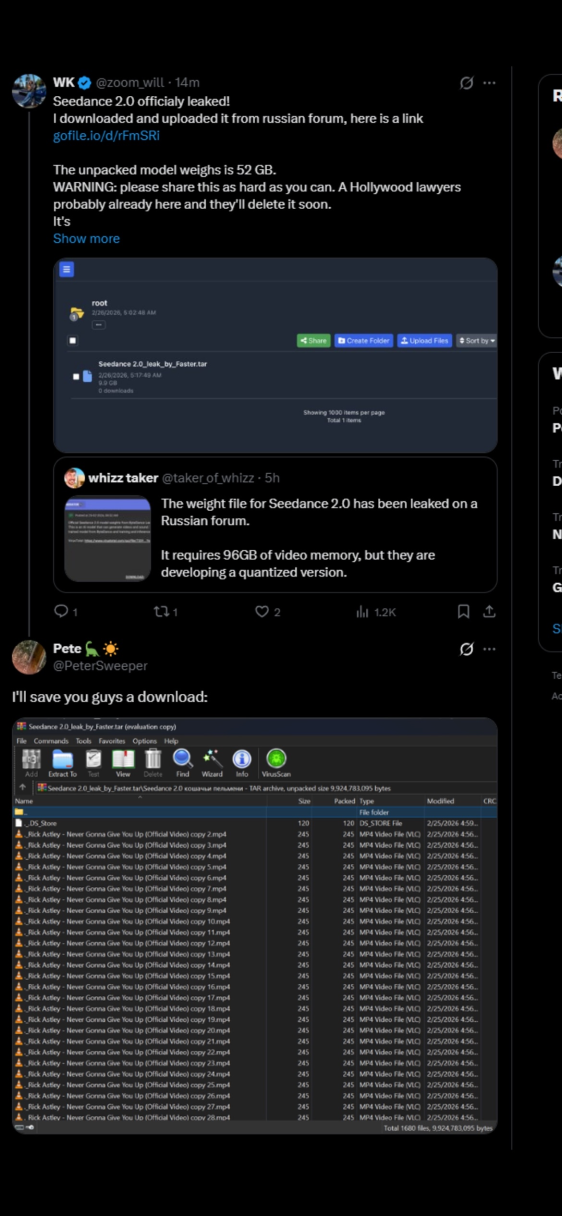
Task: Run VirusScan from the WinRAR toolbar
Action: [276, 762]
